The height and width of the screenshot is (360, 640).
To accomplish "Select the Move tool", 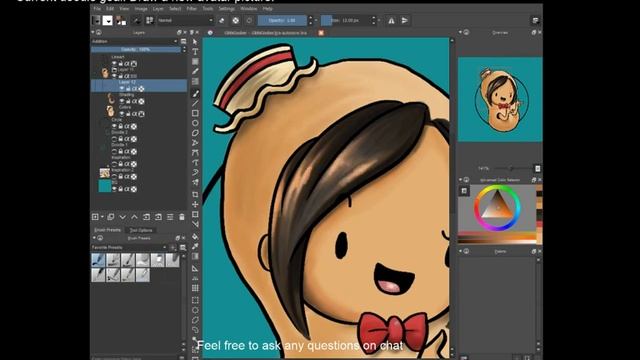I will pos(195,204).
